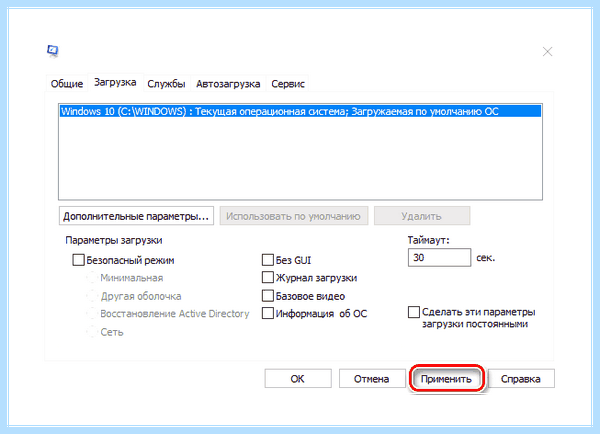
Task: Click the msconfig window icon in title bar
Action: [53, 51]
